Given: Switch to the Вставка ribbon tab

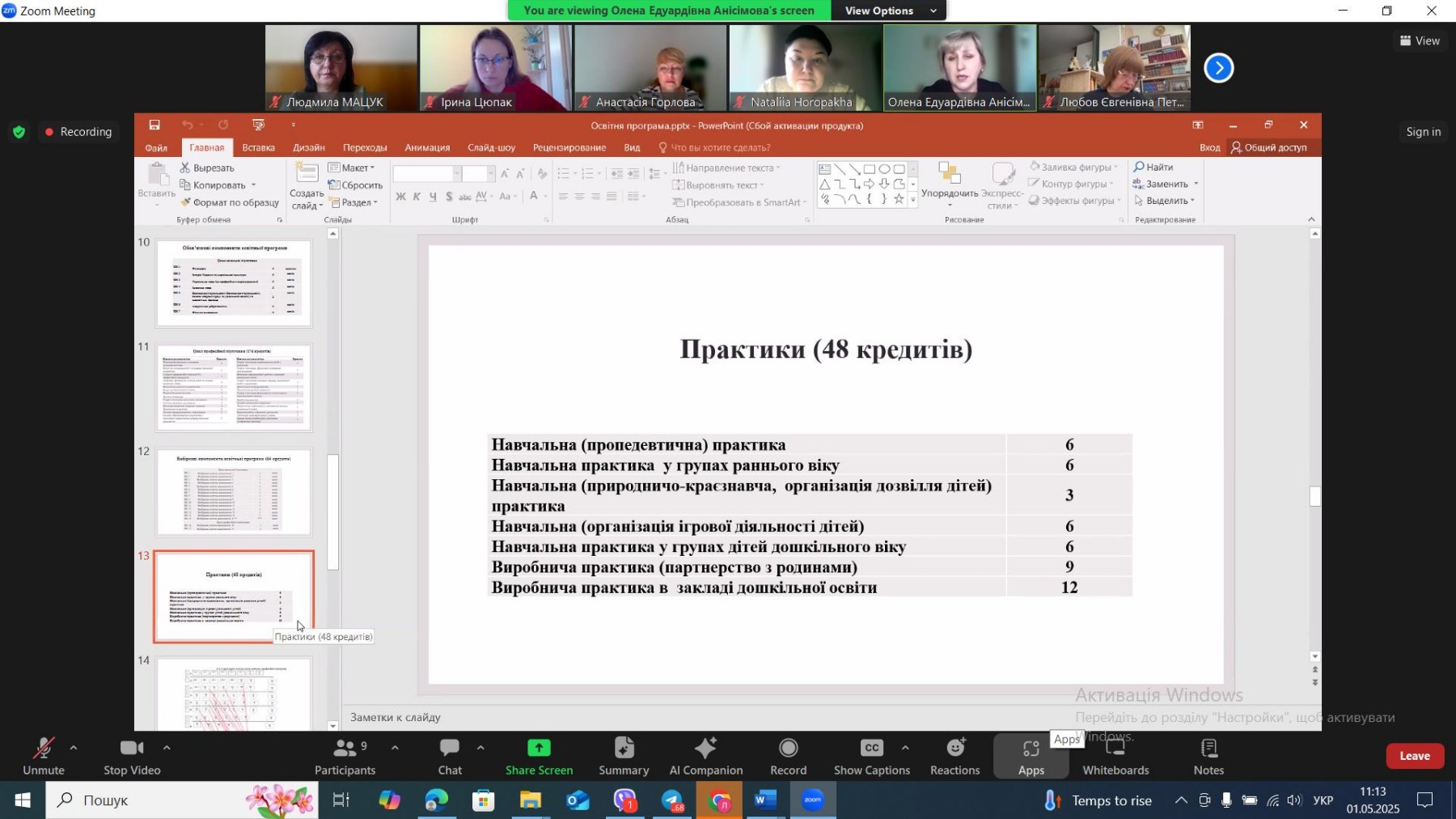Looking at the screenshot, I should [x=258, y=147].
